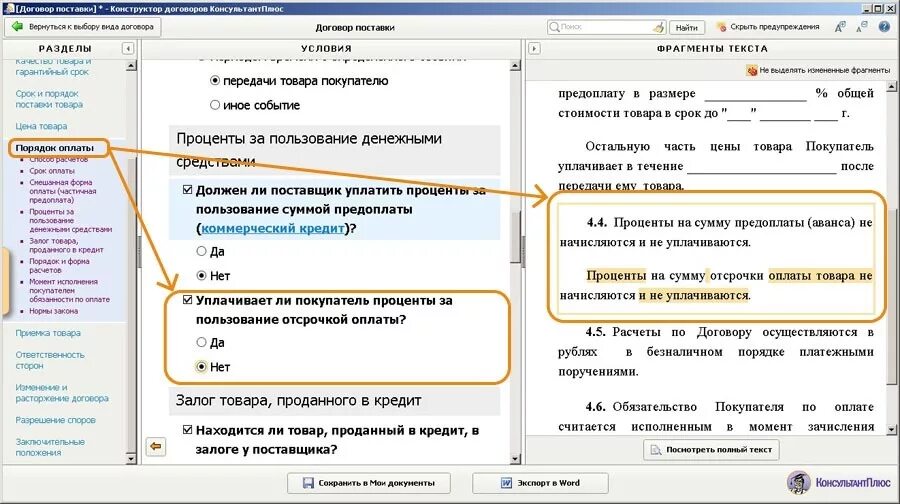
Task: Click the Условия panel scrollbar thumb
Action: [515, 237]
